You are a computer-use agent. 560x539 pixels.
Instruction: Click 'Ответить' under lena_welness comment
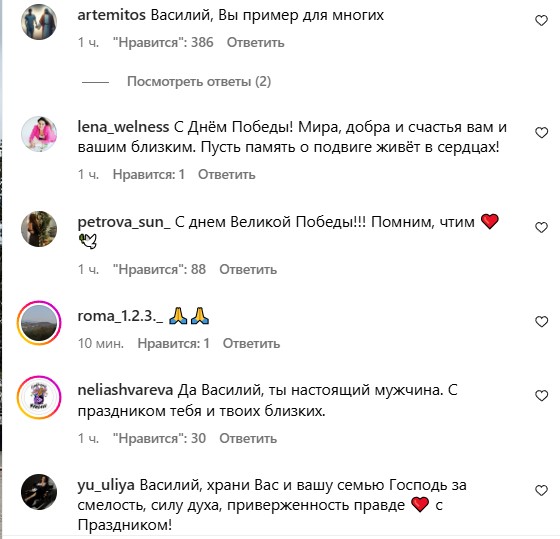click(227, 174)
